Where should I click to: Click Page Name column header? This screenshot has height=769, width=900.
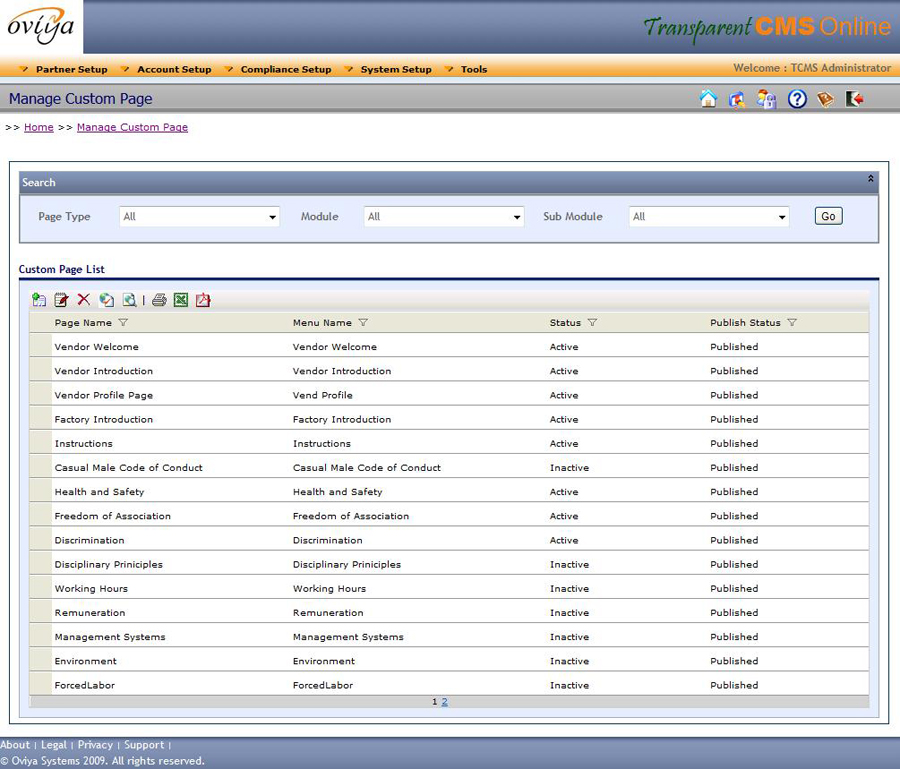click(x=83, y=323)
